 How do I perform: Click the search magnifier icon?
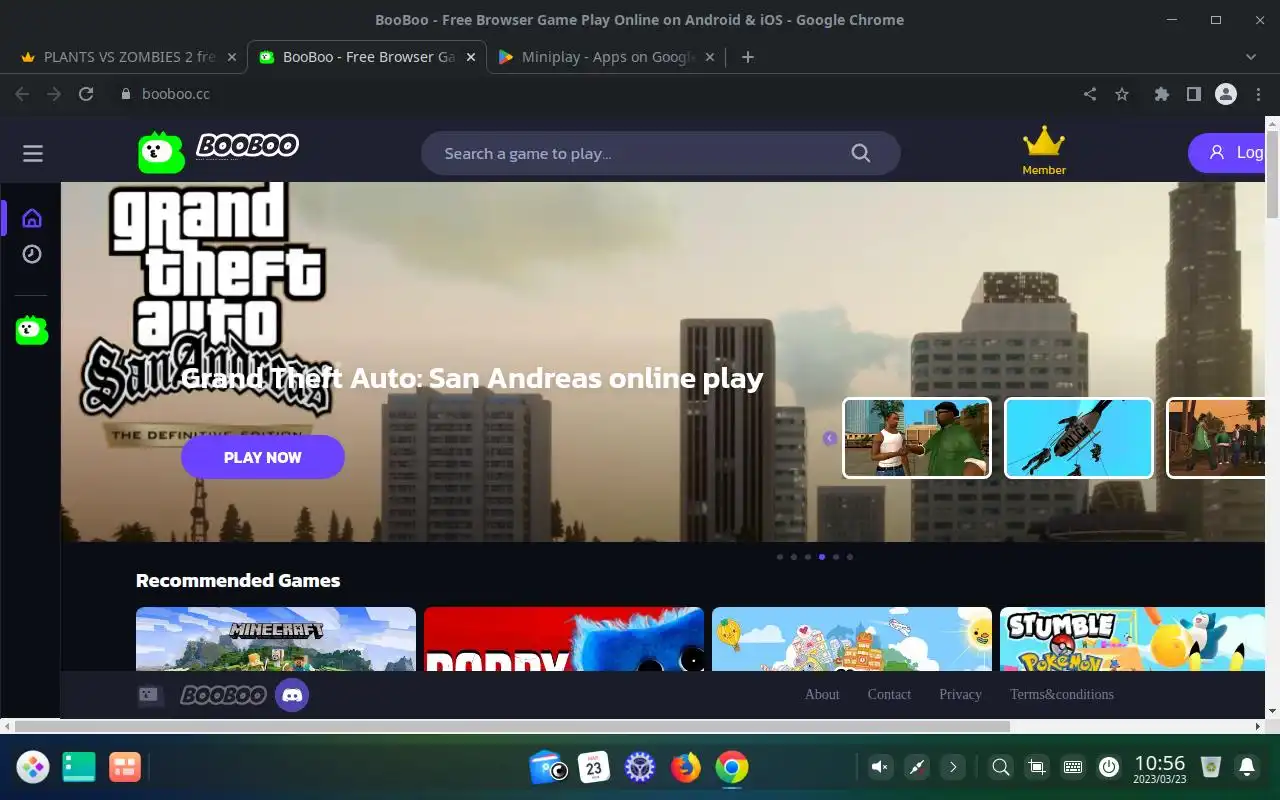coord(860,153)
